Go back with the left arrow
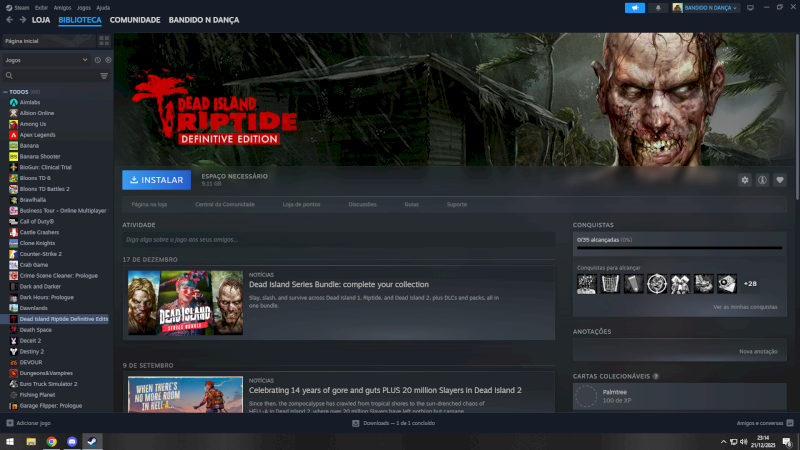800x450 pixels. click(9, 20)
